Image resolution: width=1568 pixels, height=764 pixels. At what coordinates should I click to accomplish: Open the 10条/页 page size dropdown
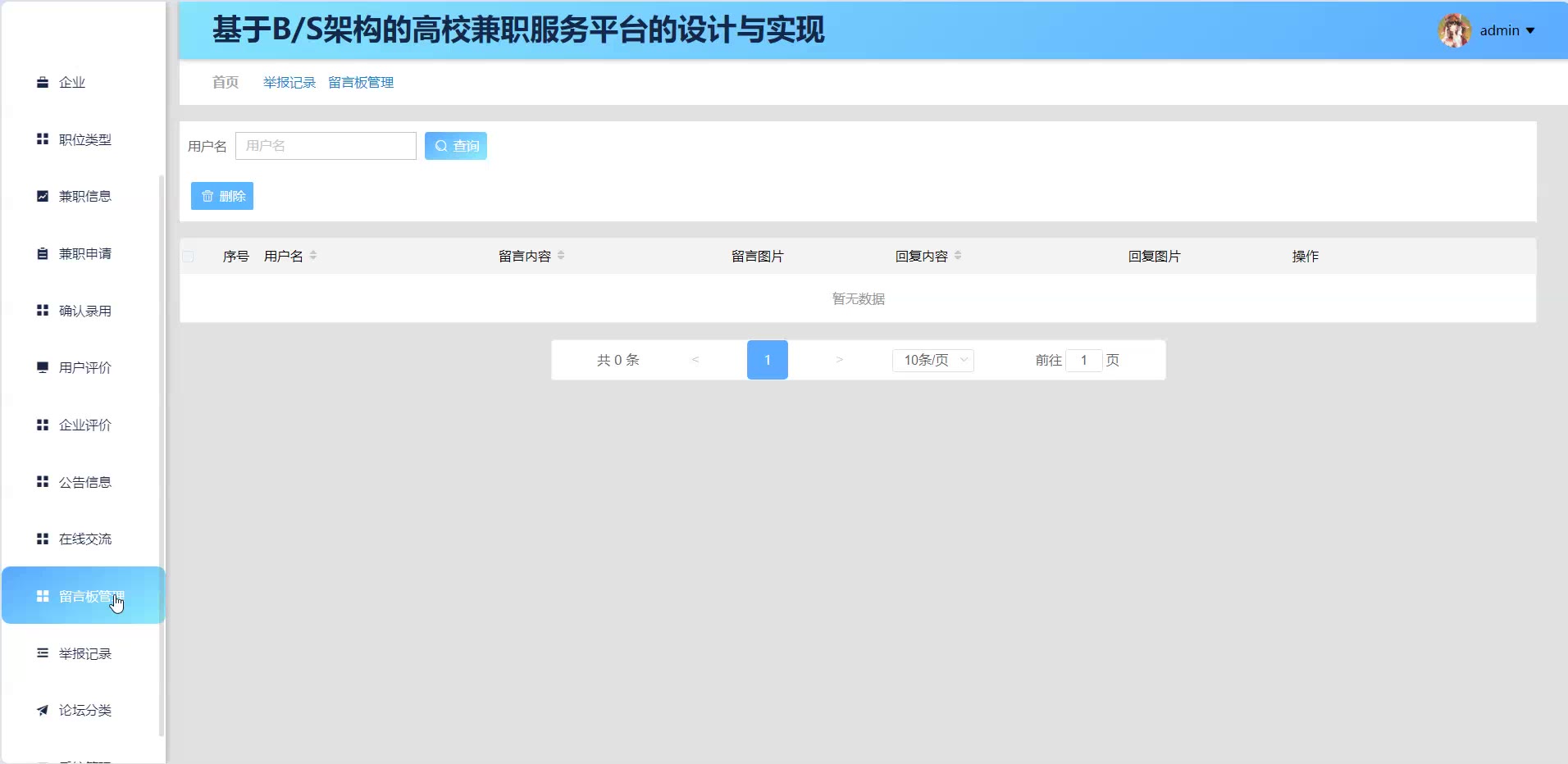(932, 360)
